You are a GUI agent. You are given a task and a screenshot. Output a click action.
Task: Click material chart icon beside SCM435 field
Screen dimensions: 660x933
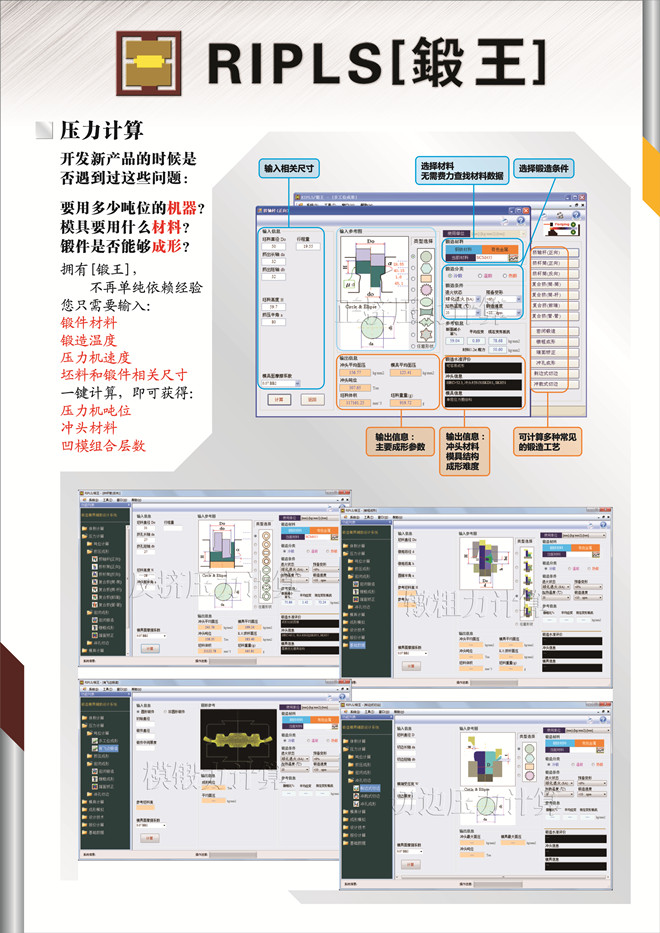pyautogui.click(x=513, y=258)
